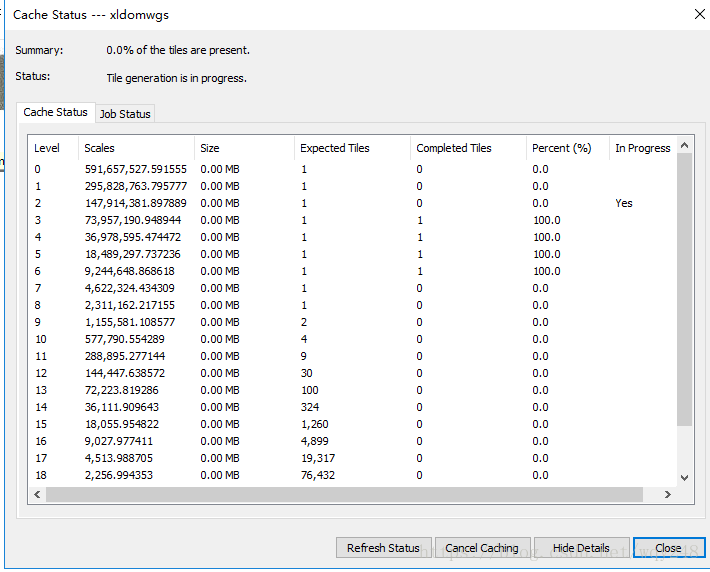Click the Yes value in In Progress
710x572 pixels.
624,203
